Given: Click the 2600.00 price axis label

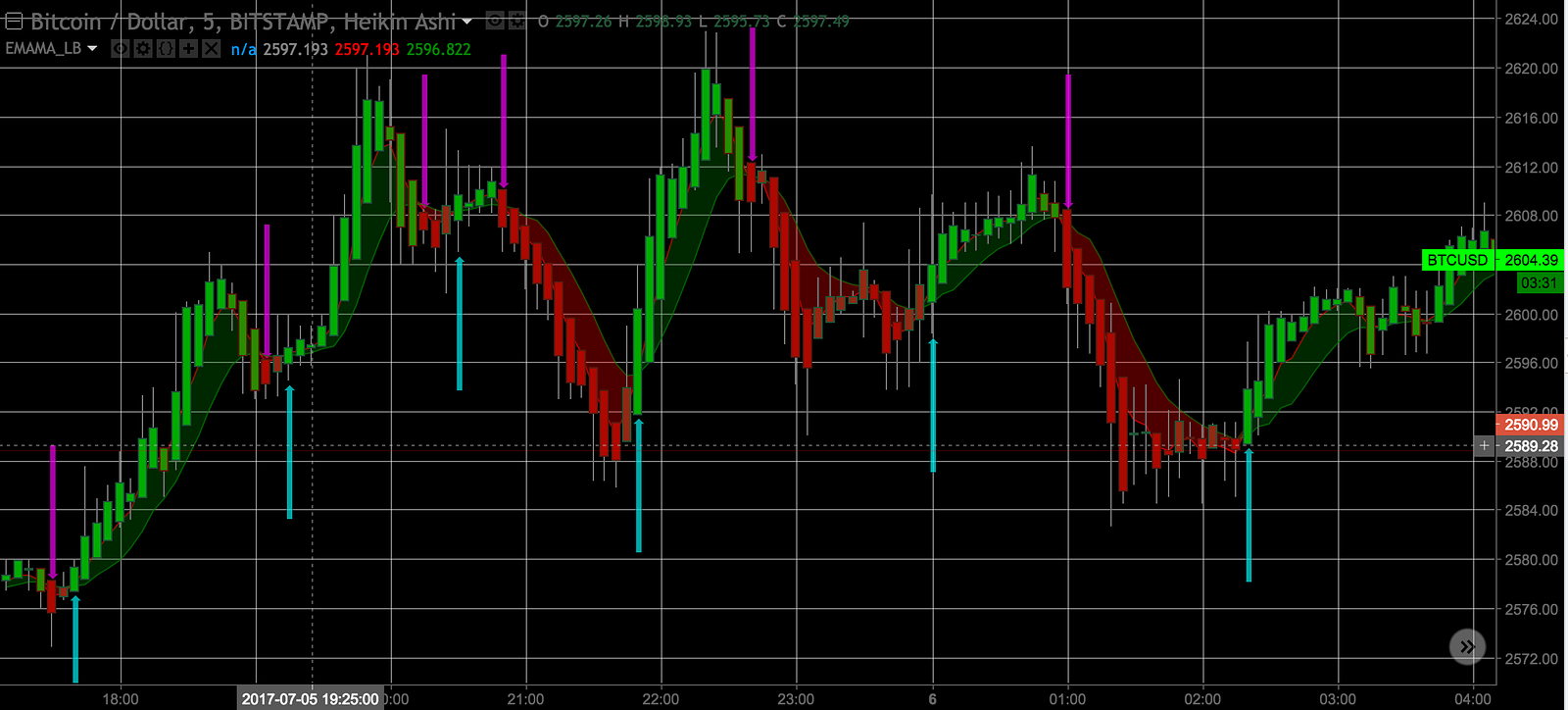Looking at the screenshot, I should click(x=1531, y=314).
